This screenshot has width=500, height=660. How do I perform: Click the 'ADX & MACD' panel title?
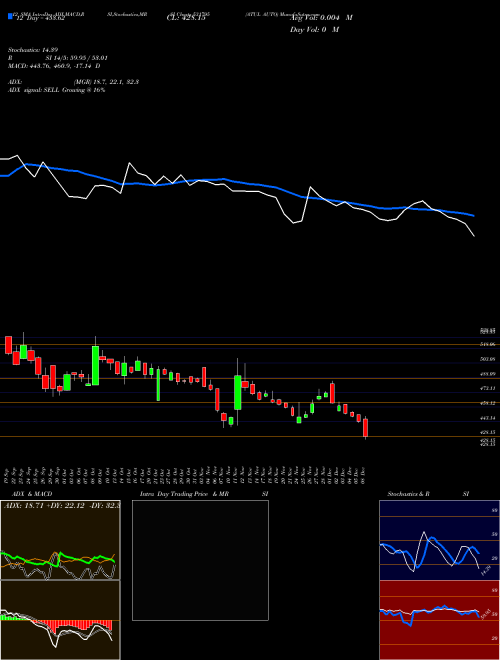click(x=30, y=494)
